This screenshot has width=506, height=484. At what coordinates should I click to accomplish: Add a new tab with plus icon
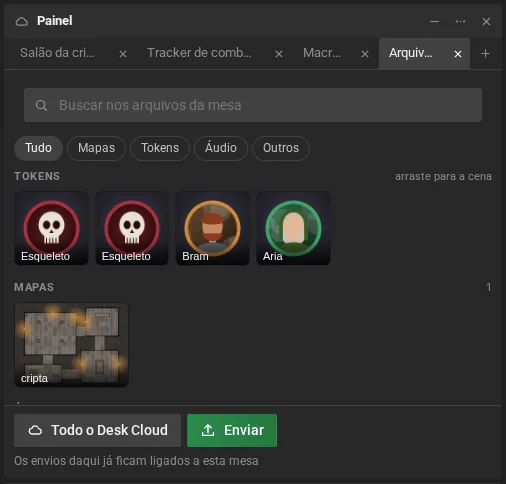click(485, 54)
